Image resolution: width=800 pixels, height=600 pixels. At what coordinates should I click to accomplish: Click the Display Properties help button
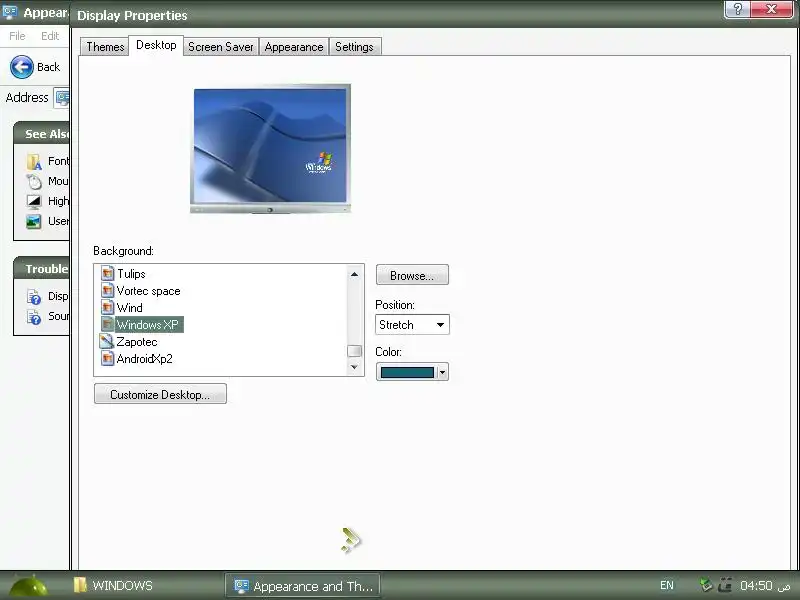737,9
